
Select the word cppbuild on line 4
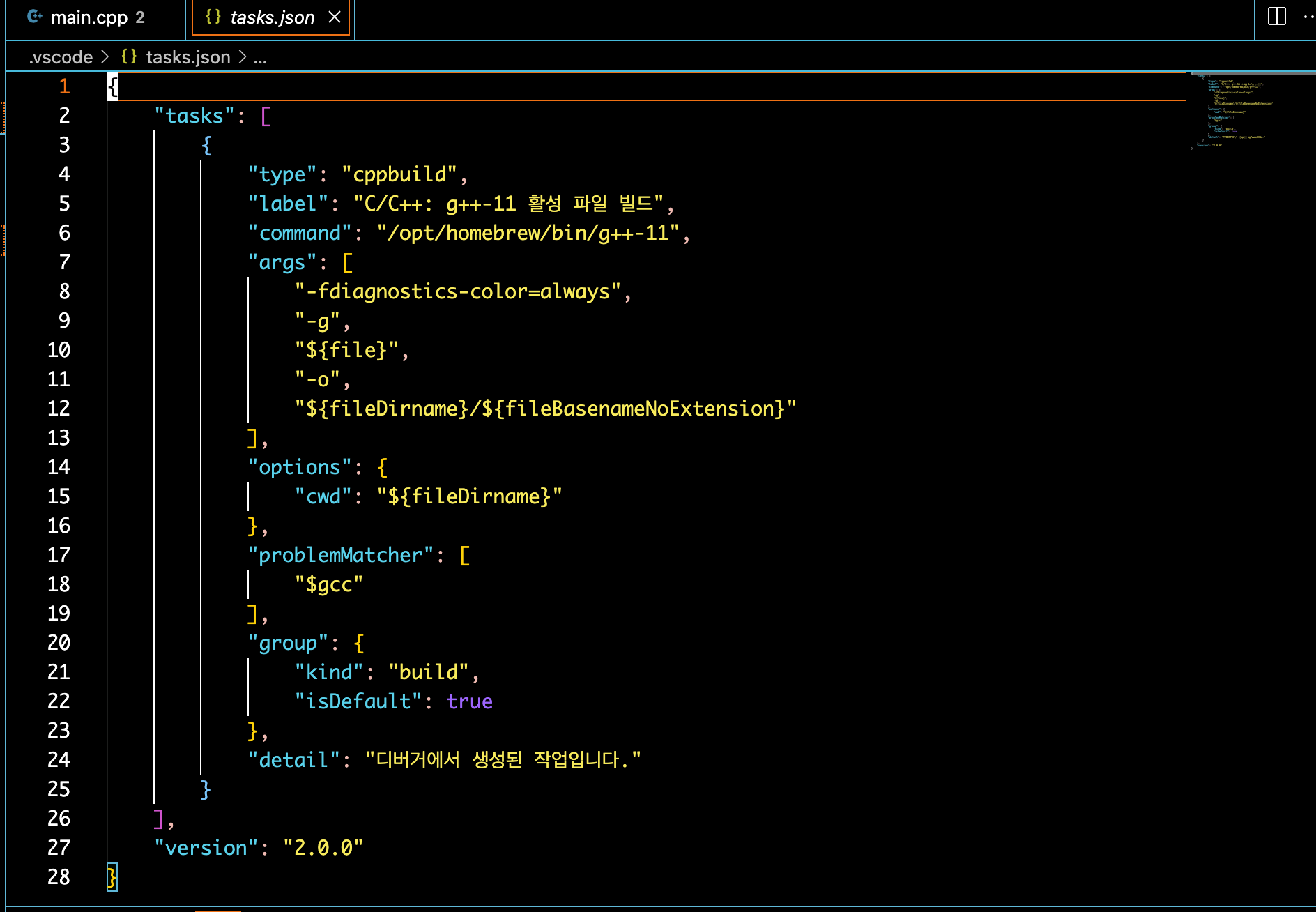399,174
